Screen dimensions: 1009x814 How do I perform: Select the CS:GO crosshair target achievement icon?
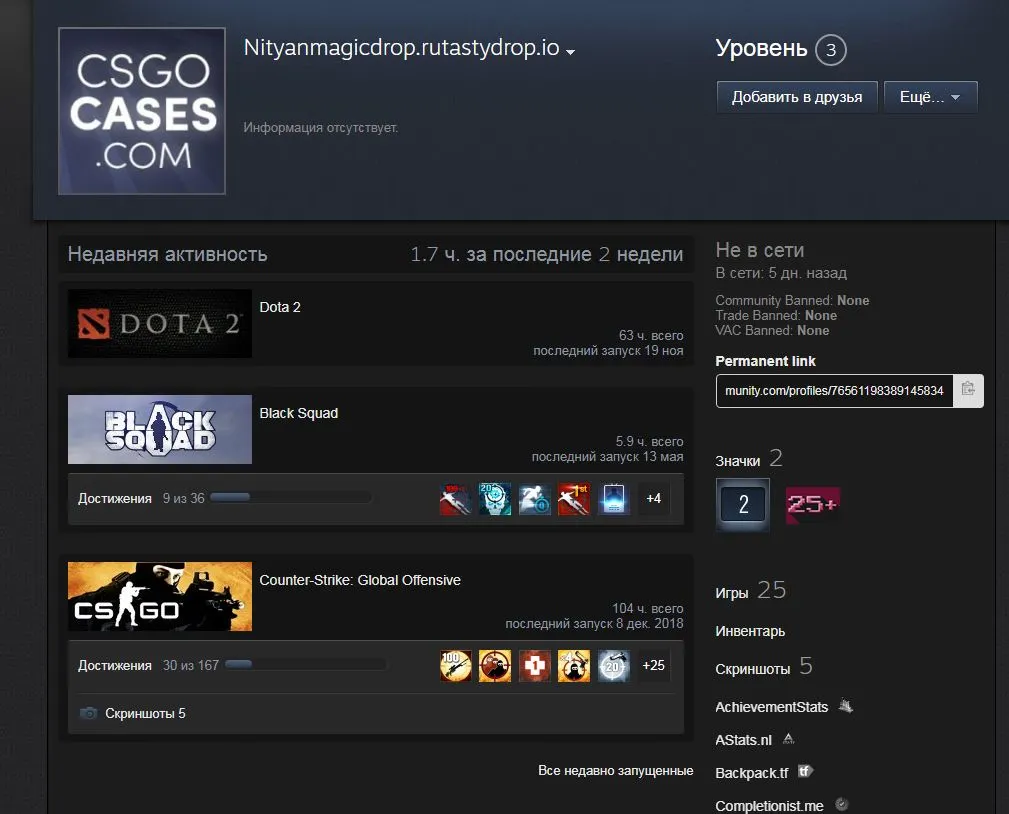(x=495, y=666)
